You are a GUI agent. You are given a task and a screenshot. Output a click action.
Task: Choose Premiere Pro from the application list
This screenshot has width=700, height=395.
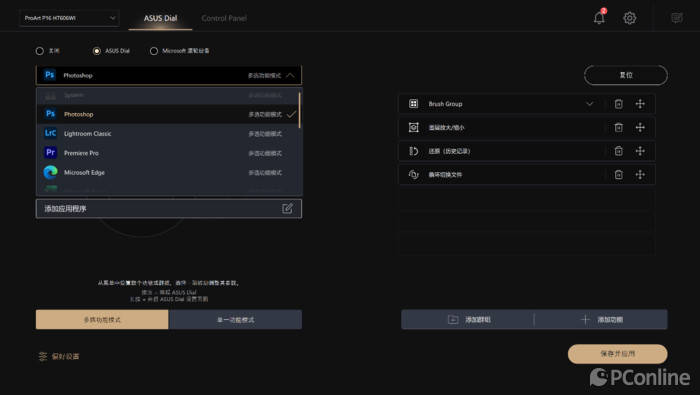point(167,153)
